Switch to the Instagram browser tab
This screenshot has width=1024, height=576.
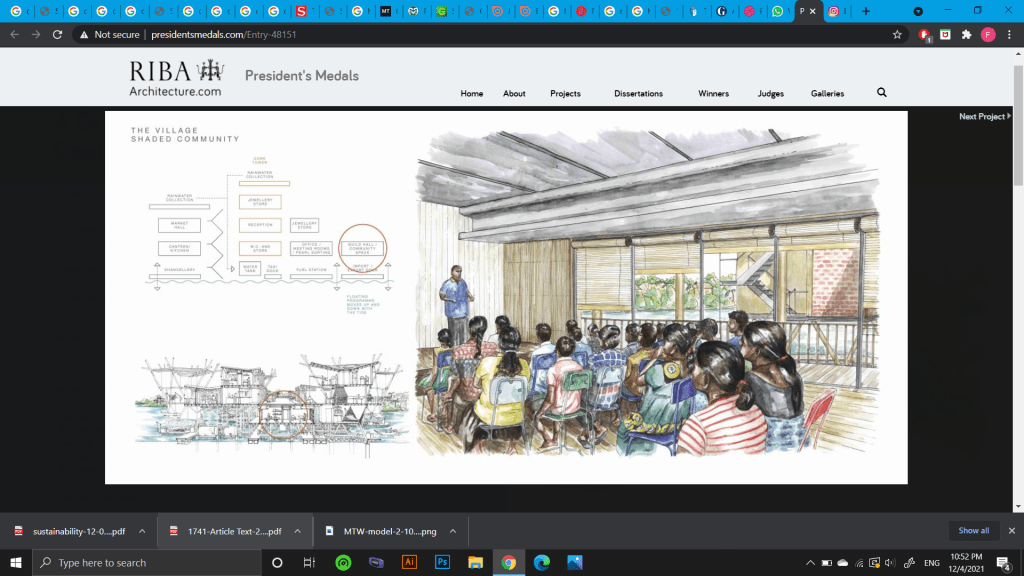[833, 11]
